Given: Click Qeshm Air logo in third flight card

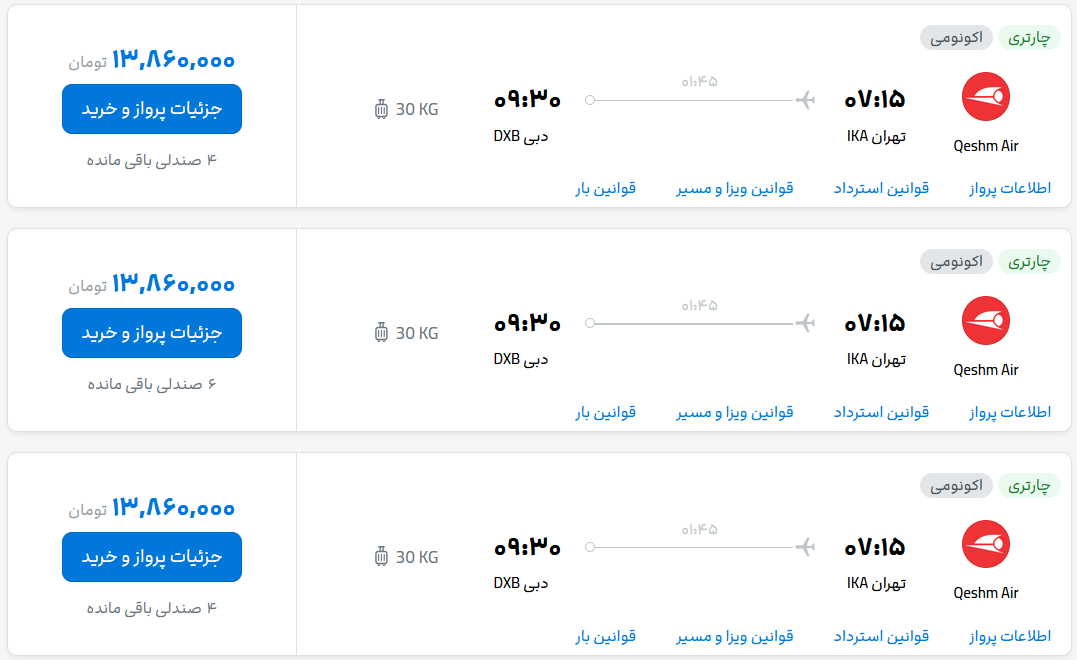Looking at the screenshot, I should (985, 546).
